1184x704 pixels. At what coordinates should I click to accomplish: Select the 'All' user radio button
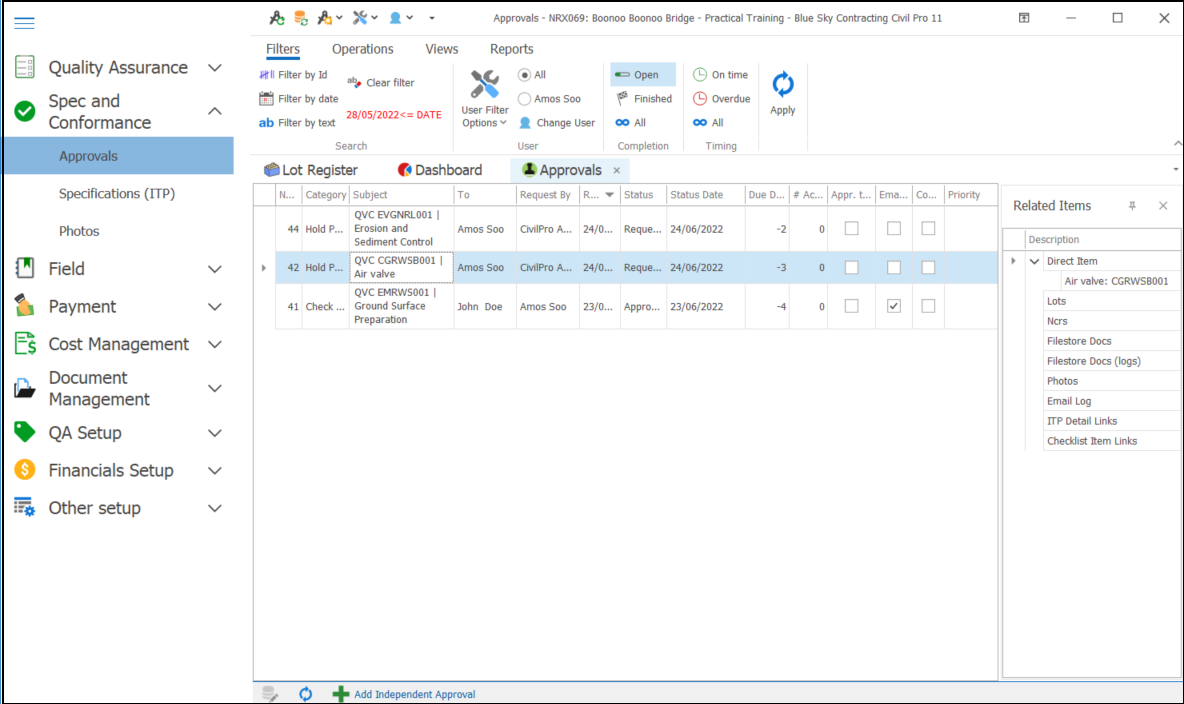pyautogui.click(x=525, y=75)
